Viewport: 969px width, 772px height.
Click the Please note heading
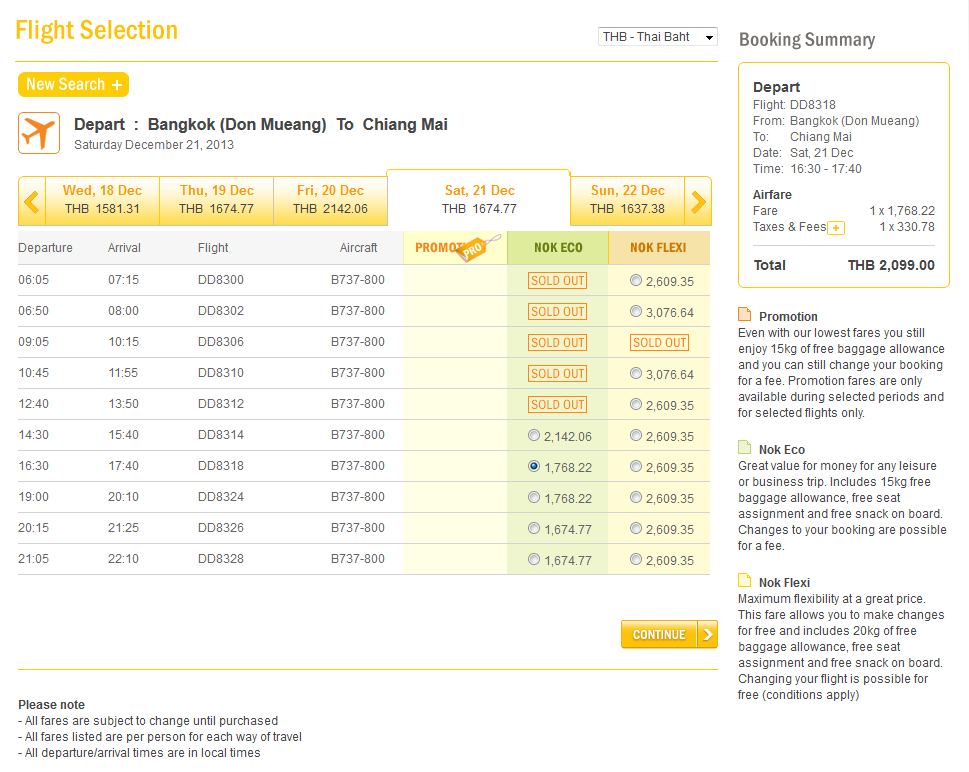point(51,705)
